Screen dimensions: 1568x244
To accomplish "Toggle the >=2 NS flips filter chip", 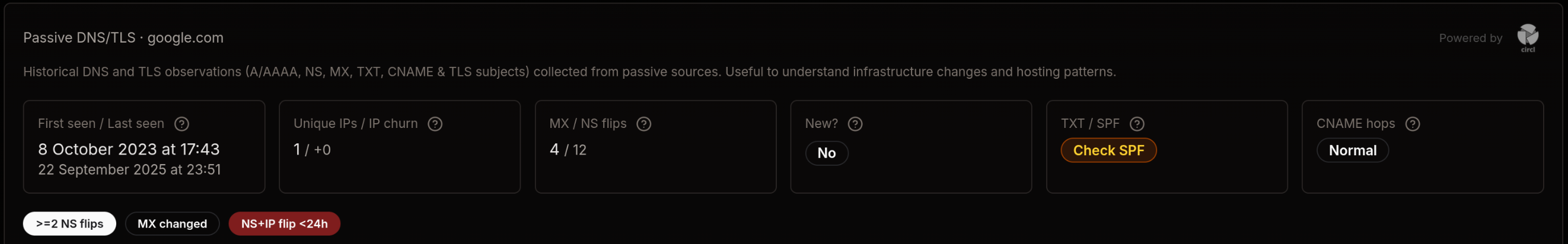I will click(69, 223).
